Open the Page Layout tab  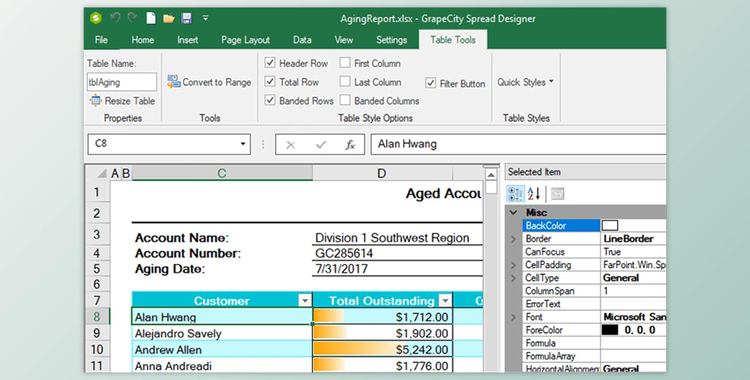click(245, 40)
